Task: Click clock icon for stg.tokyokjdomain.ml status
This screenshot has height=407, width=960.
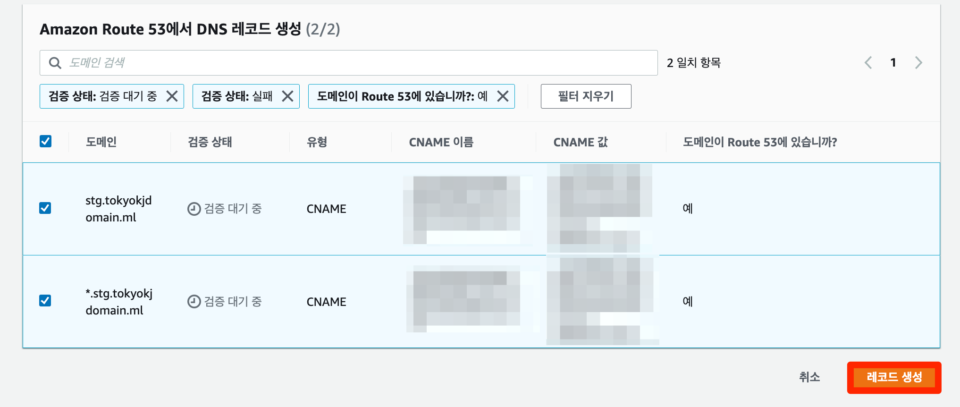Action: tap(193, 209)
